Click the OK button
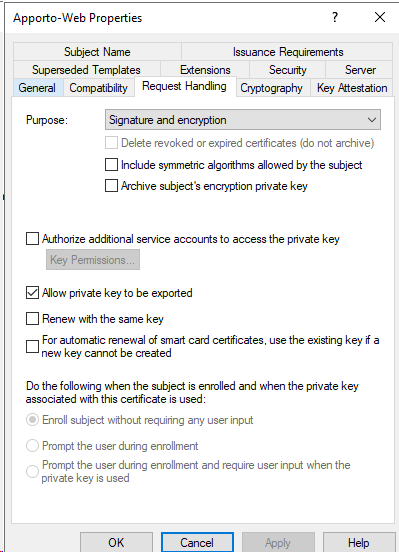This screenshot has height=552, width=399. tap(116, 542)
